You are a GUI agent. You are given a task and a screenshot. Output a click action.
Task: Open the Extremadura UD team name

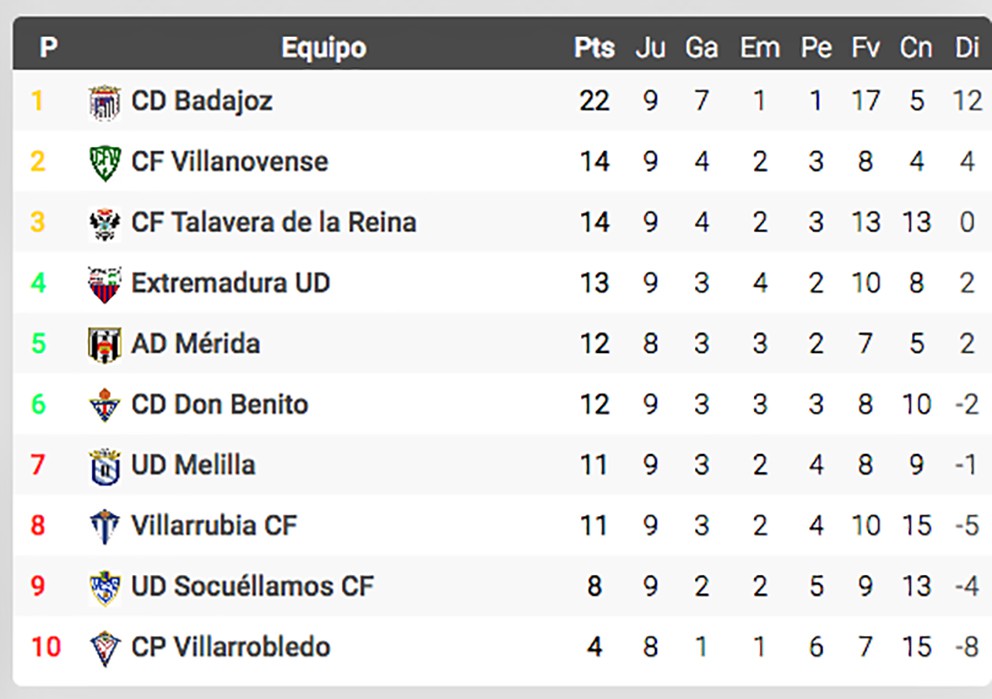pos(230,283)
